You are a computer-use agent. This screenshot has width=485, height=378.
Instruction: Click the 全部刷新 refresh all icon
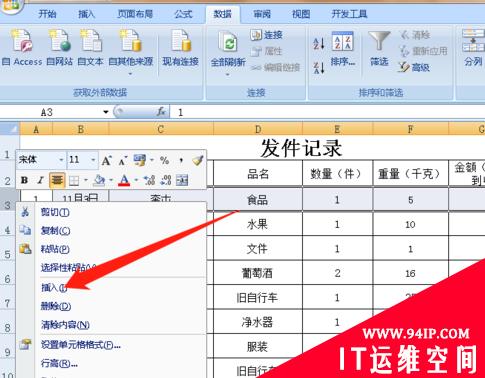228,48
